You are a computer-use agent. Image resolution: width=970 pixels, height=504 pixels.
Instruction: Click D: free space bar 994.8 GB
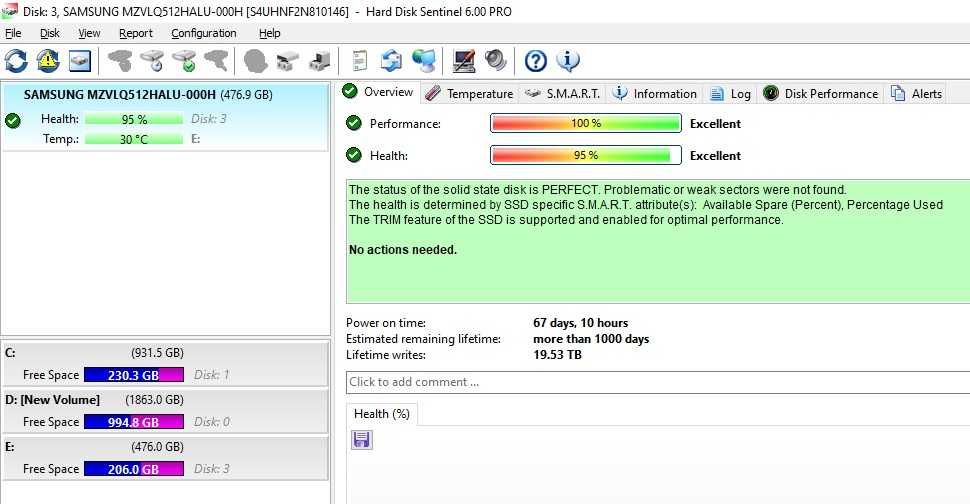pyautogui.click(x=134, y=422)
